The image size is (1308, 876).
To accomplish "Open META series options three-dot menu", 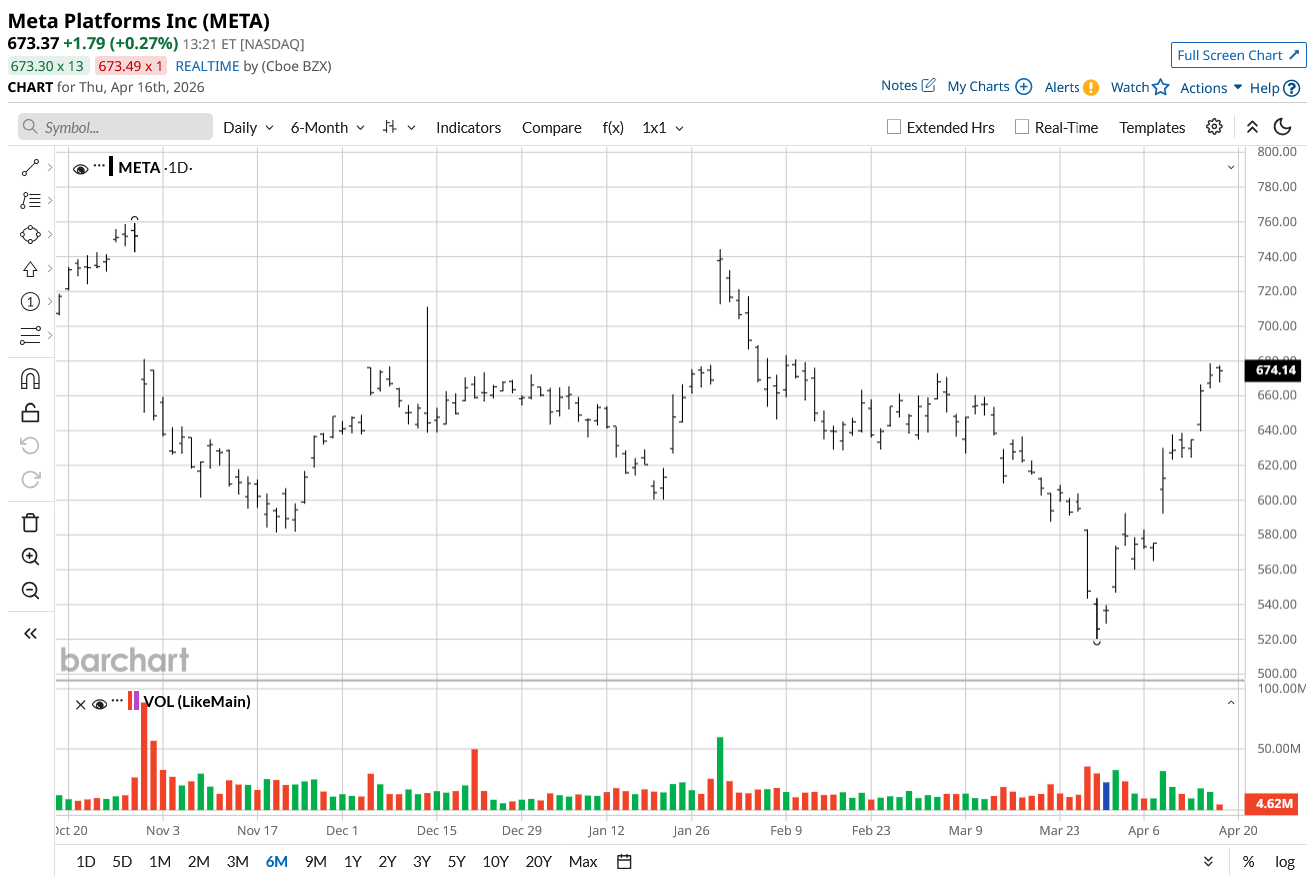I will (x=100, y=164).
